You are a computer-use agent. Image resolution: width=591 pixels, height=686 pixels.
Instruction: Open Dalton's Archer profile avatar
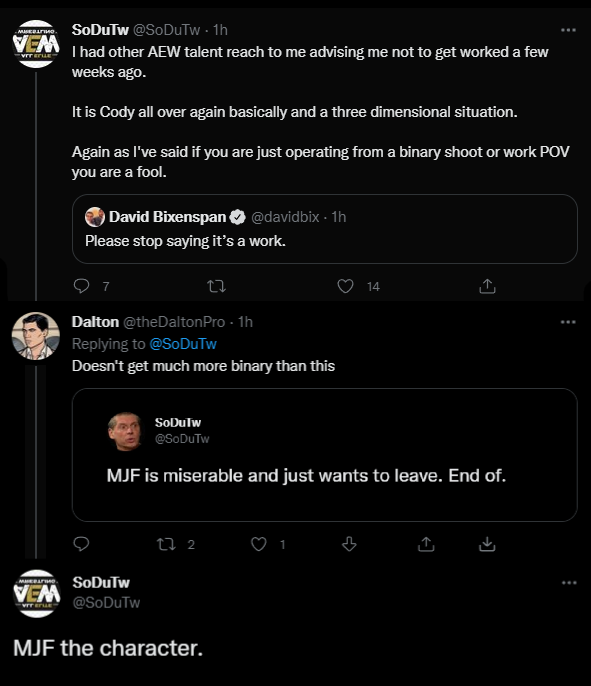click(x=35, y=336)
